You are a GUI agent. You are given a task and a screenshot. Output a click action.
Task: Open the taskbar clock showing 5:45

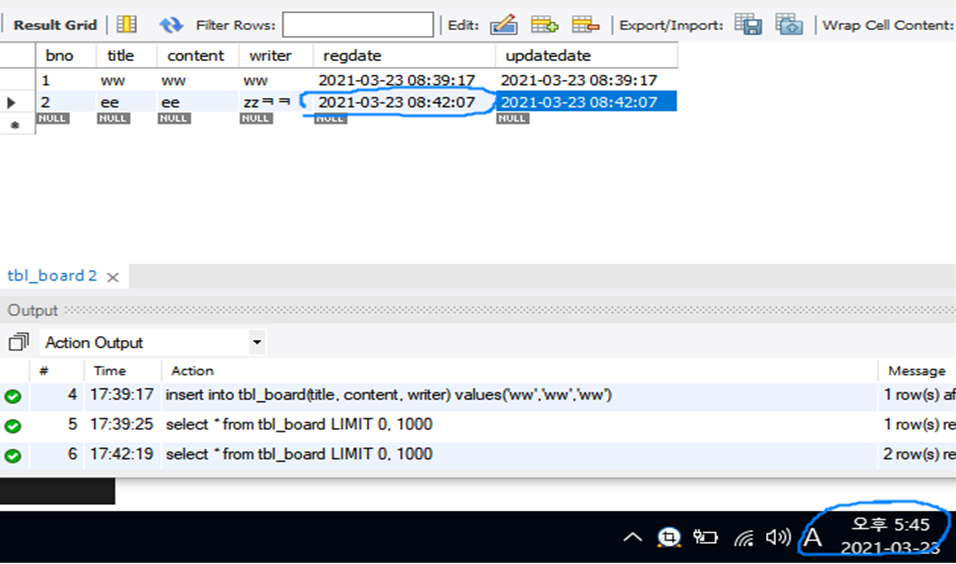pos(891,536)
